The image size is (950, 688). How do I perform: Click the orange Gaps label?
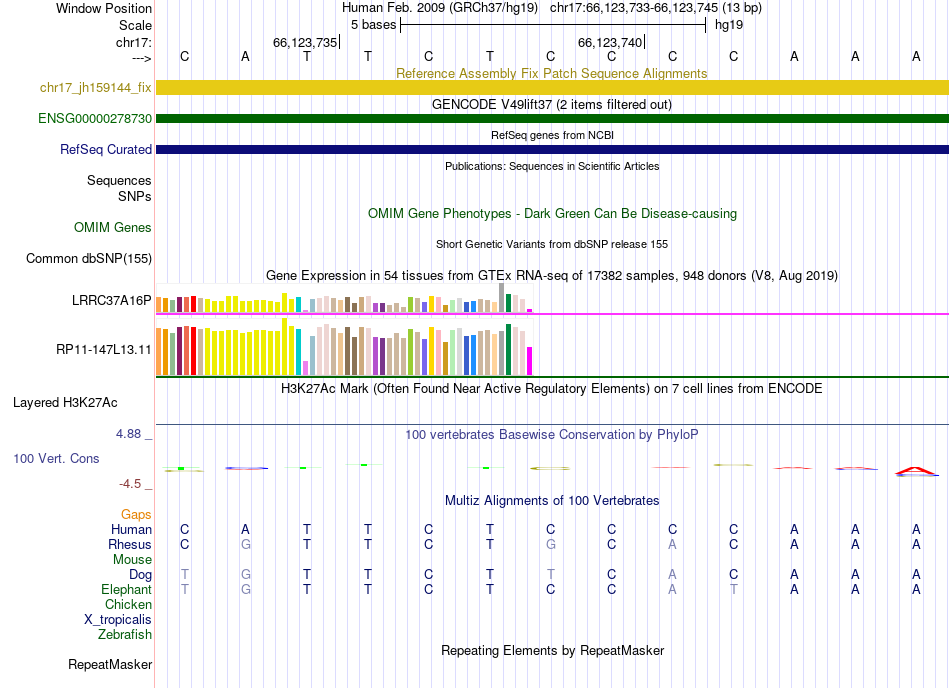pyautogui.click(x=136, y=514)
